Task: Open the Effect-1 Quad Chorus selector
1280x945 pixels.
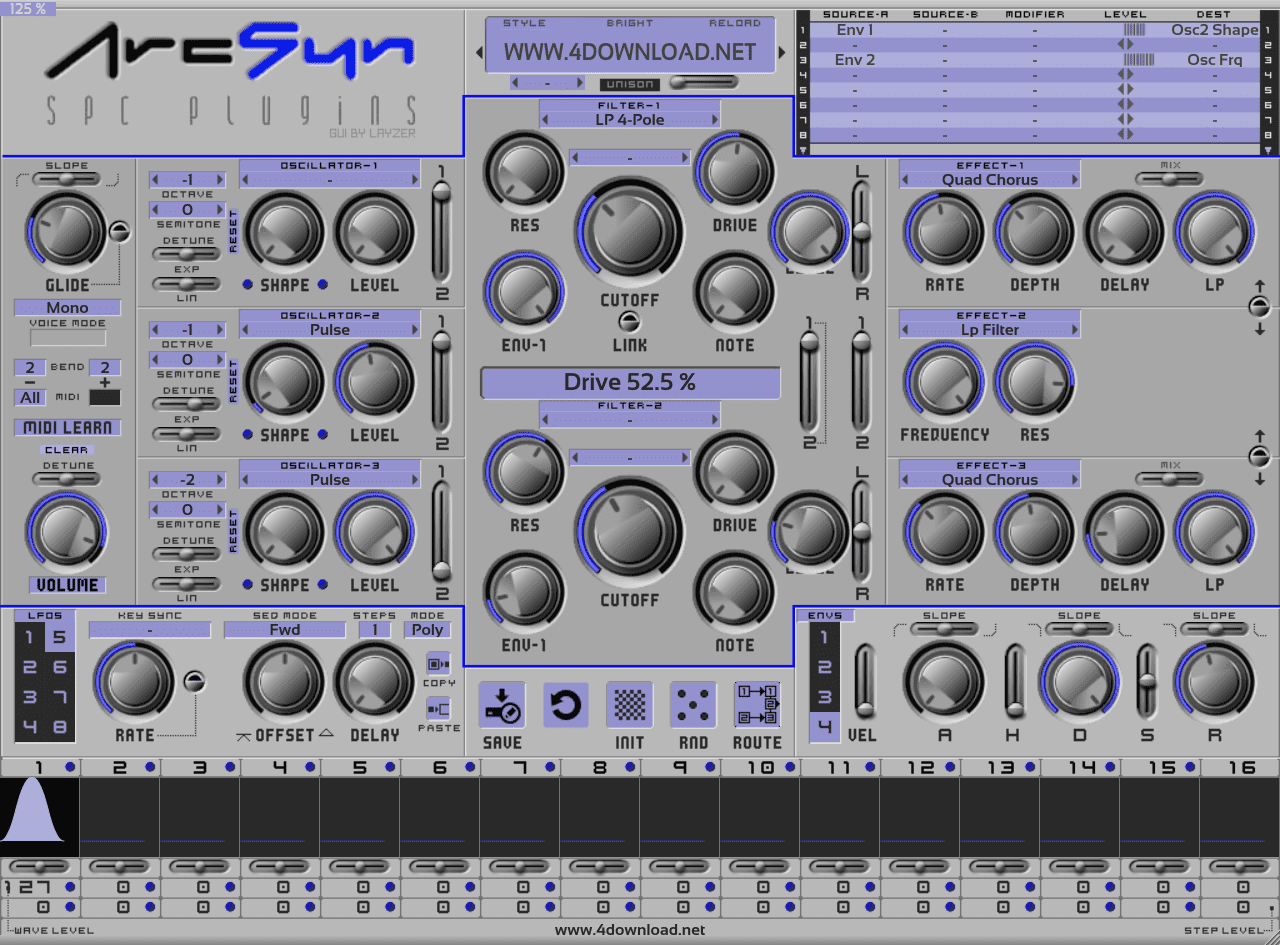Action: (990, 180)
